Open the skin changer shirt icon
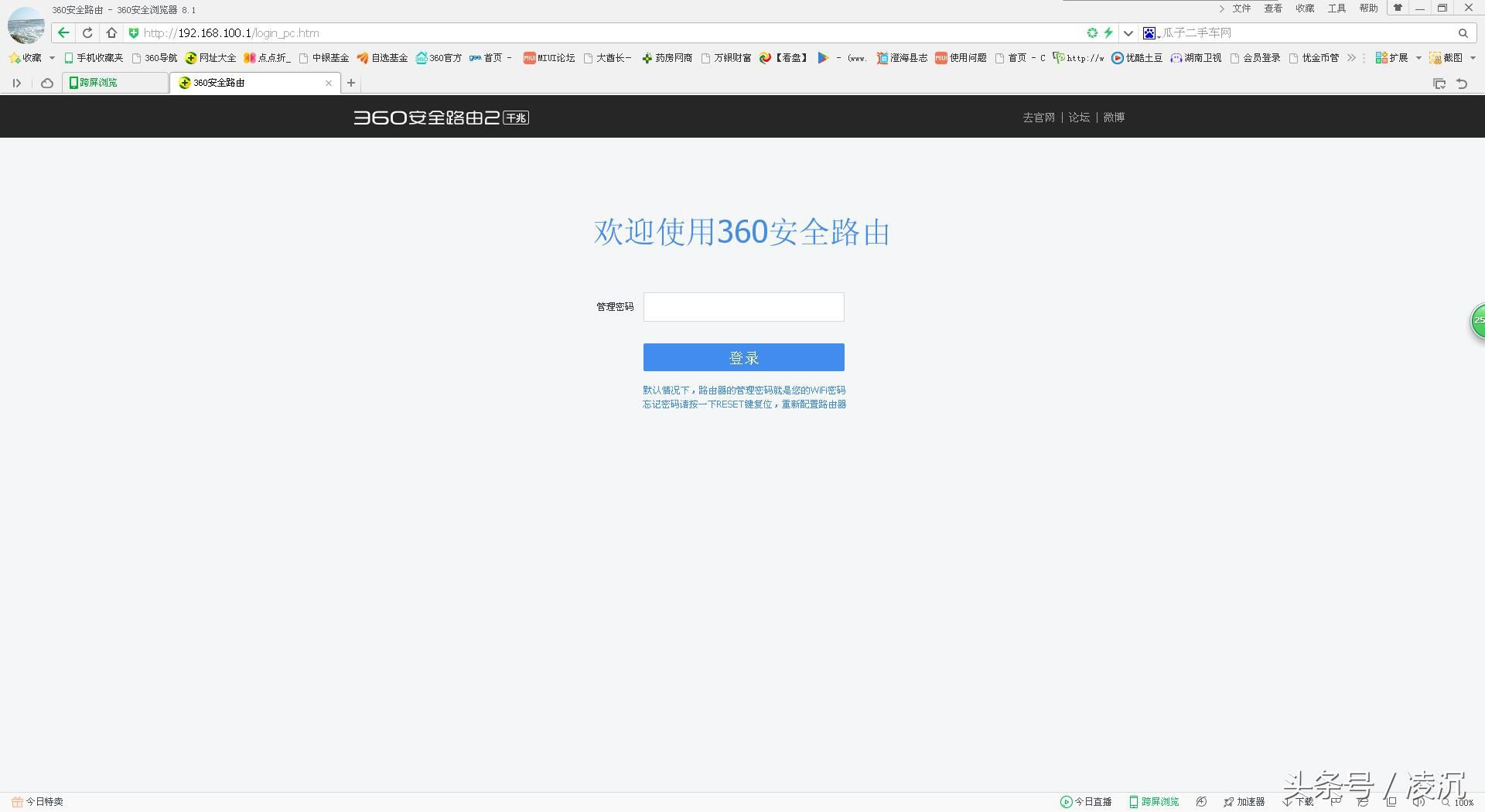The height and width of the screenshot is (812, 1485). pos(1398,8)
